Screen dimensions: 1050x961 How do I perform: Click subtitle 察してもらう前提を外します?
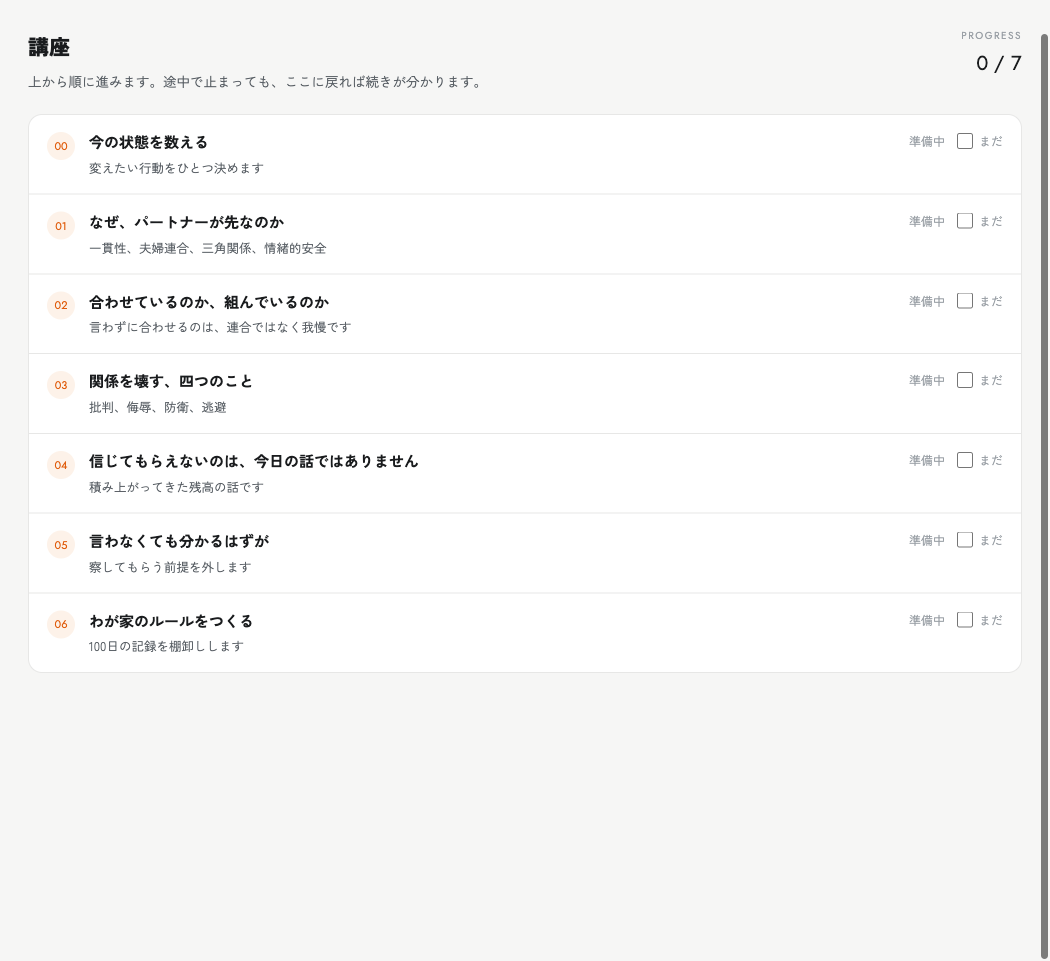(170, 567)
